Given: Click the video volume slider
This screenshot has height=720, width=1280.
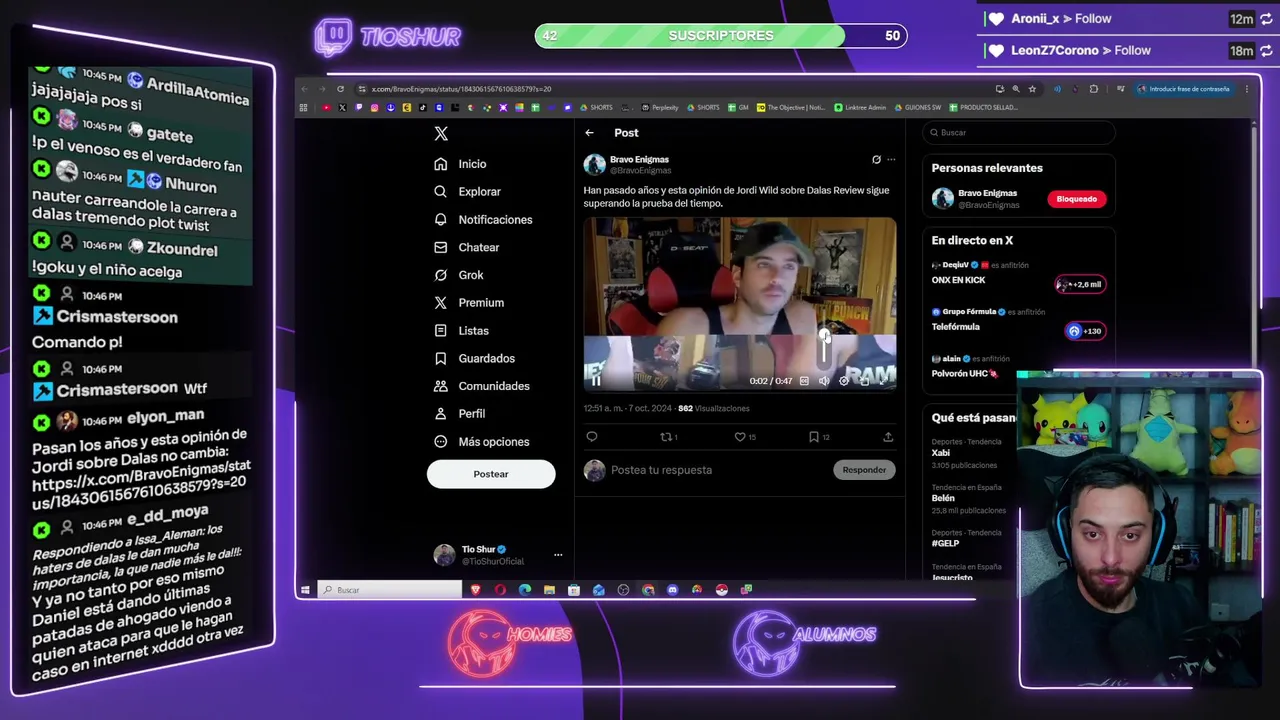Looking at the screenshot, I should tap(825, 347).
